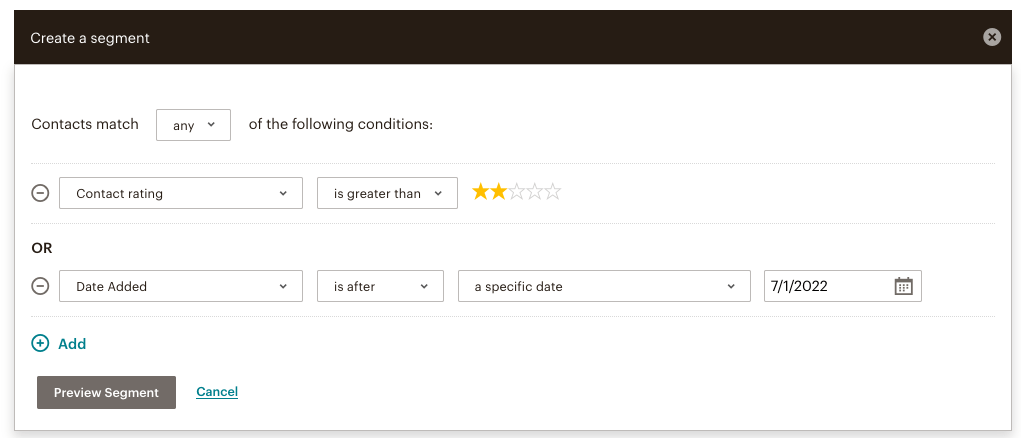
Task: Click the plus icon beside Add
Action: coord(40,344)
